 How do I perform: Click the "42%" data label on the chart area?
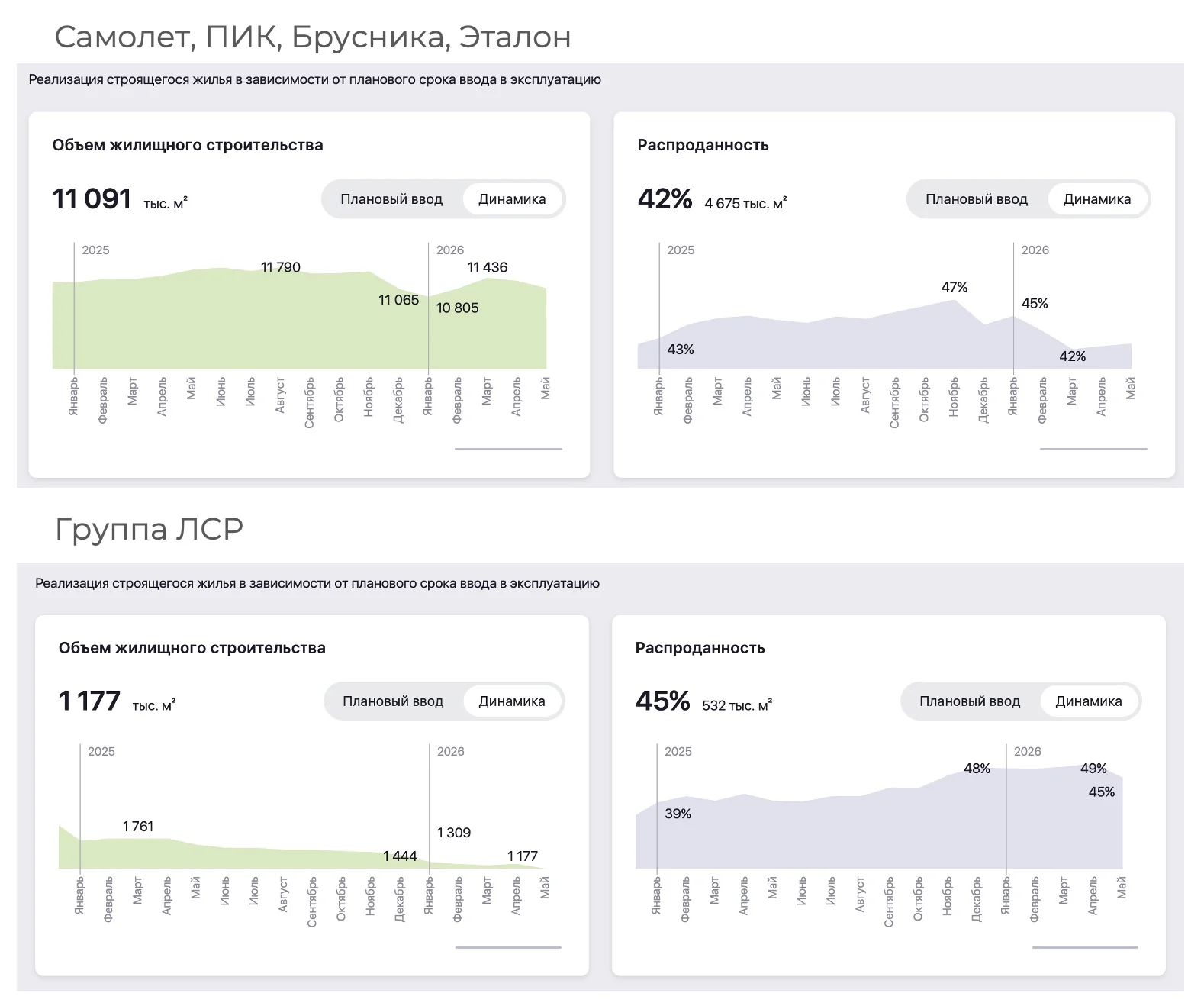[x=1073, y=356]
